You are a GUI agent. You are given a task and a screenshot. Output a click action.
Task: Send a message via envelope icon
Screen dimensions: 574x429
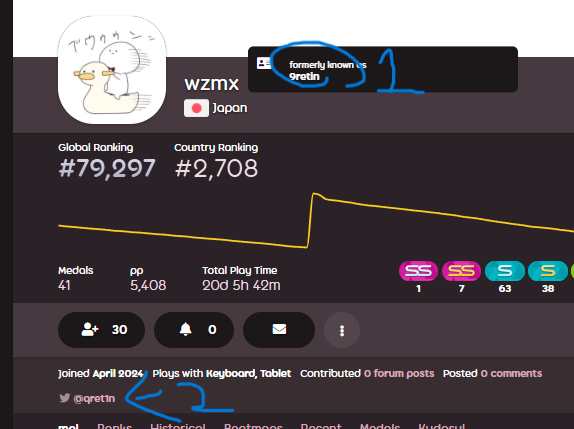pos(279,330)
